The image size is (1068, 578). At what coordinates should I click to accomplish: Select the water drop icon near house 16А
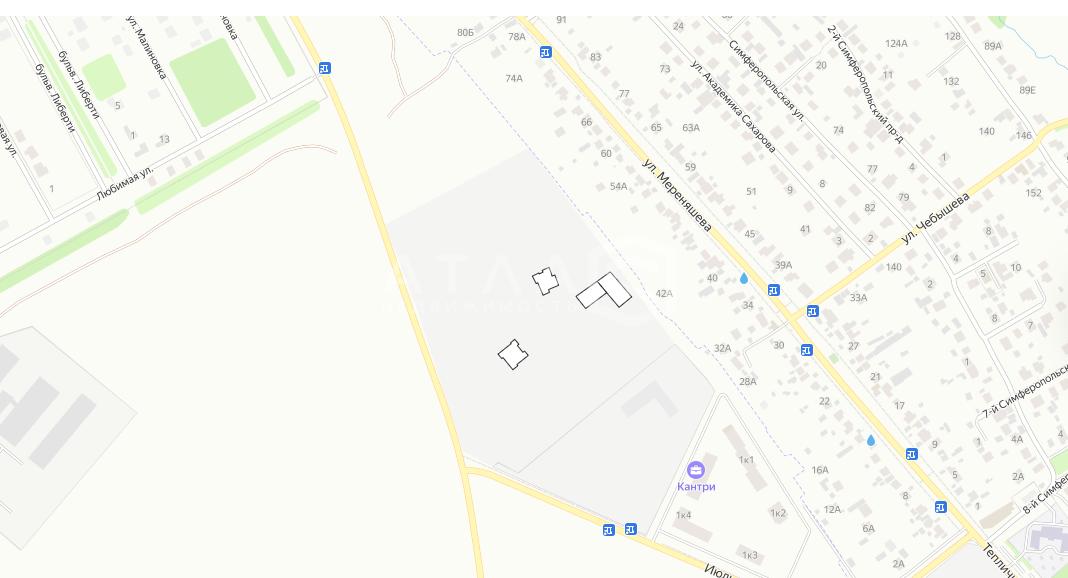870,440
